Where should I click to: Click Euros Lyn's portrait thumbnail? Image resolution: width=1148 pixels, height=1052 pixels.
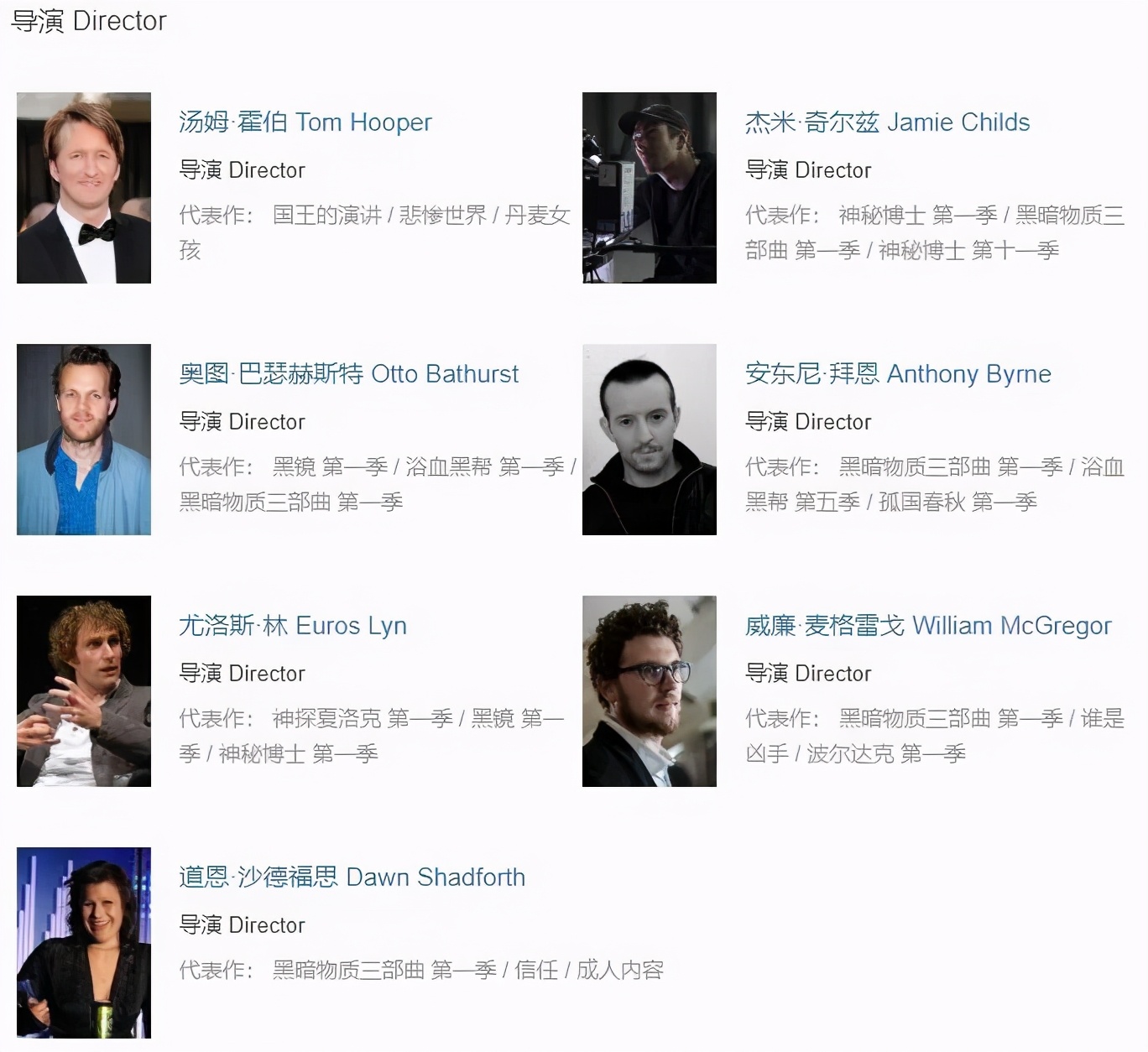[84, 691]
